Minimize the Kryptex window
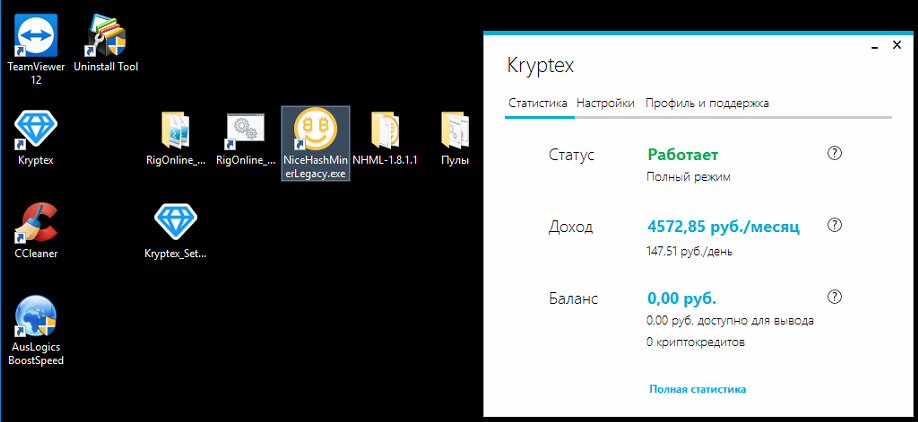918x422 pixels. (x=874, y=46)
